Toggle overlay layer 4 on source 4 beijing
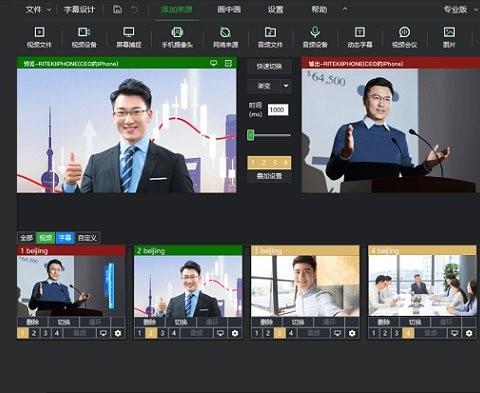The image size is (480, 393). pyautogui.click(x=408, y=333)
